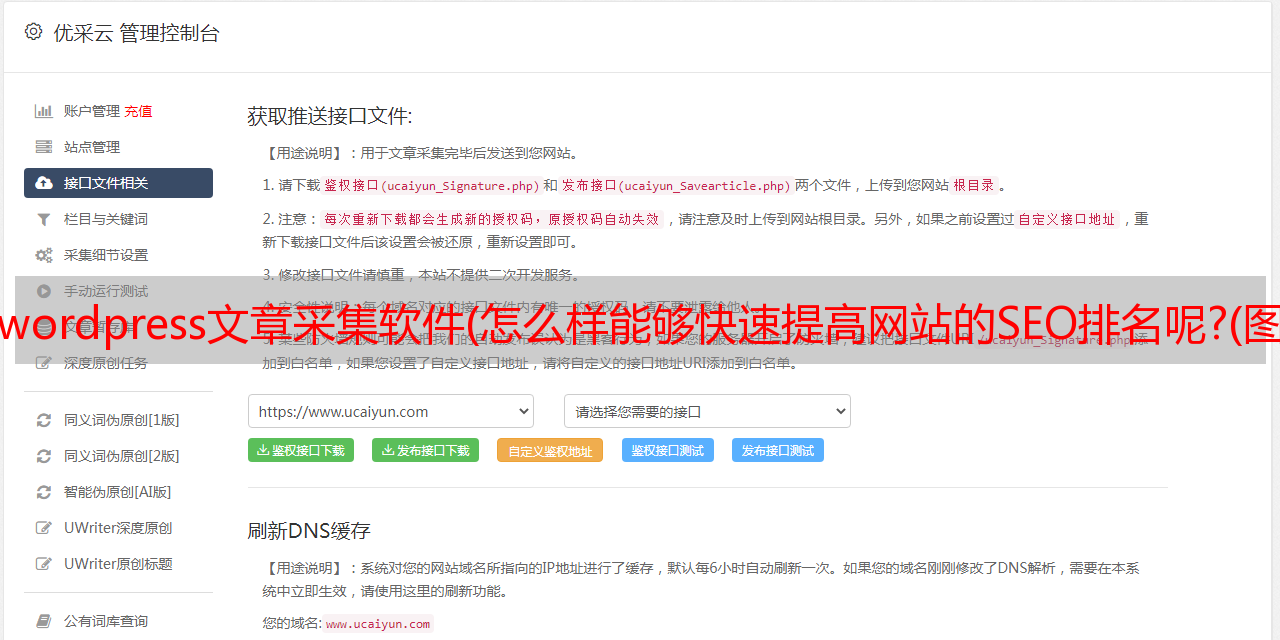This screenshot has height=640, width=1280.
Task: Click the refresh icon for 智能伪原创[AI版]
Action: point(44,492)
